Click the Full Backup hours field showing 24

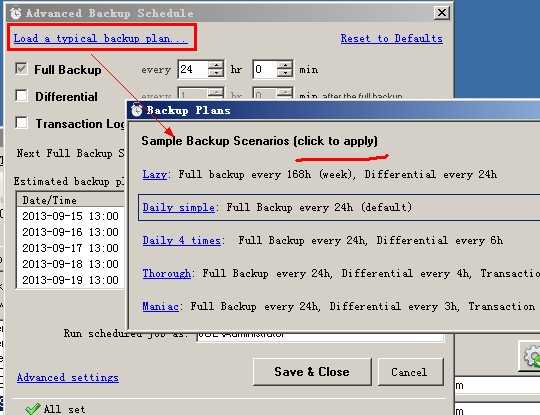193,69
